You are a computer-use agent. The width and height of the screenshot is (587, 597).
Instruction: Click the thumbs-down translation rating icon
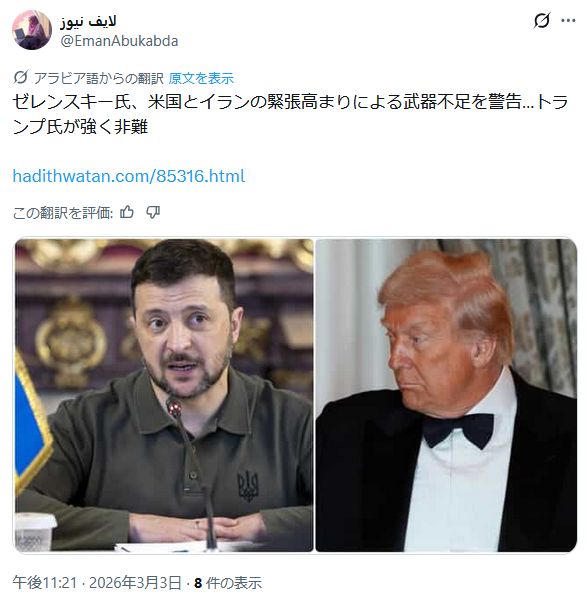point(153,212)
